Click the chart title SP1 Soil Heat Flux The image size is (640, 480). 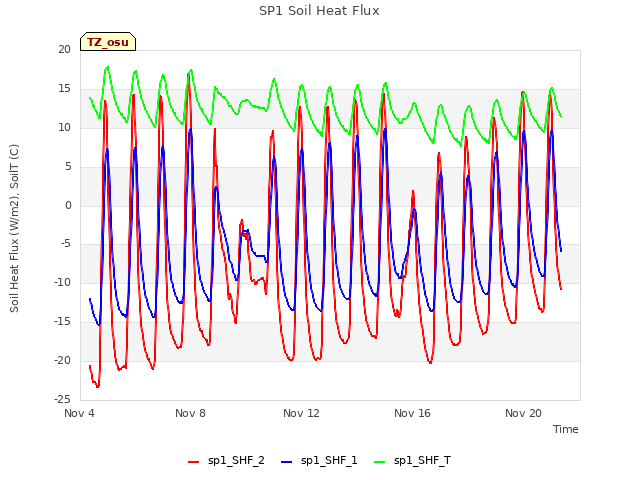[319, 11]
